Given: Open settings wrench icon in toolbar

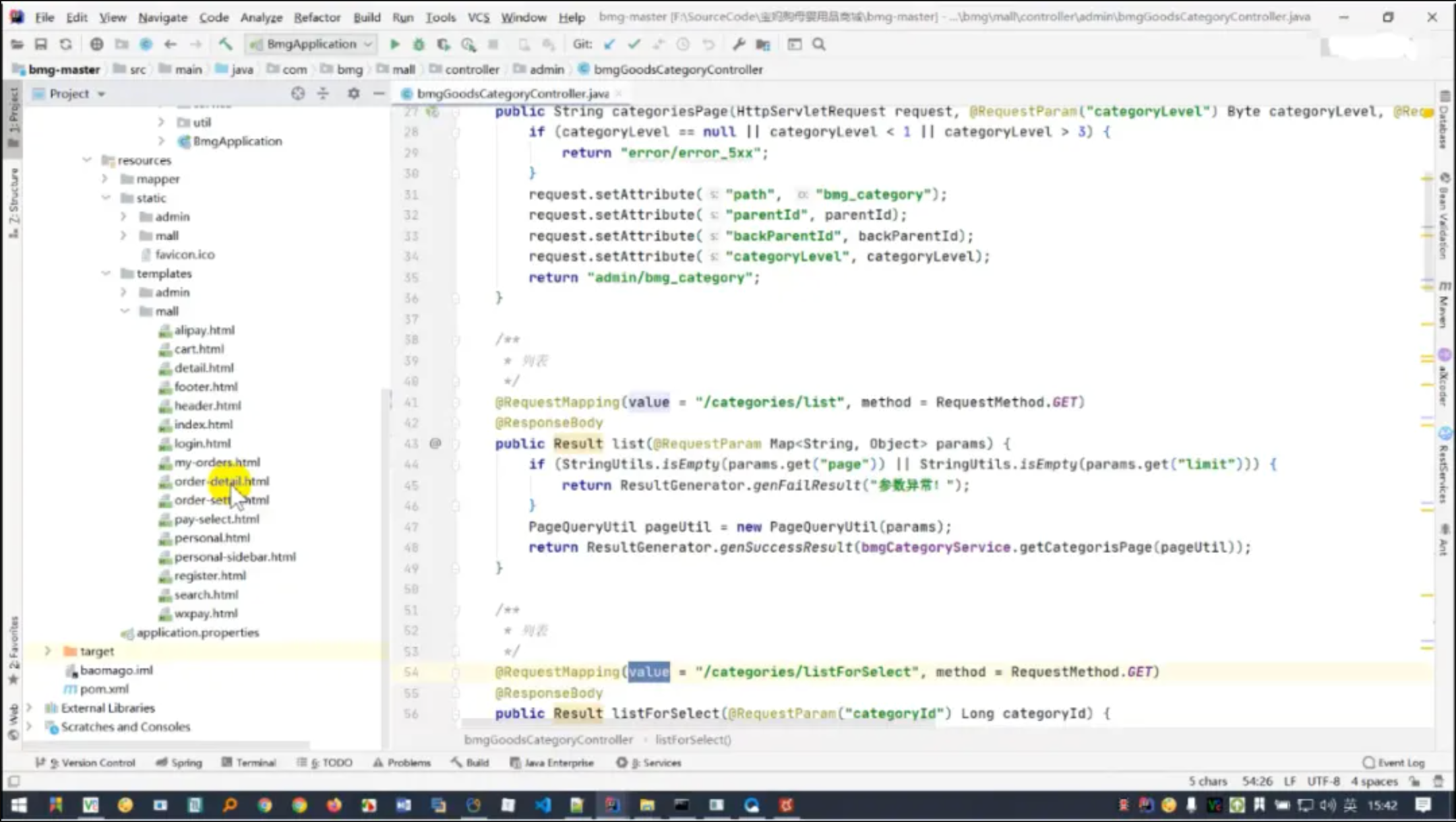Looking at the screenshot, I should (x=739, y=44).
